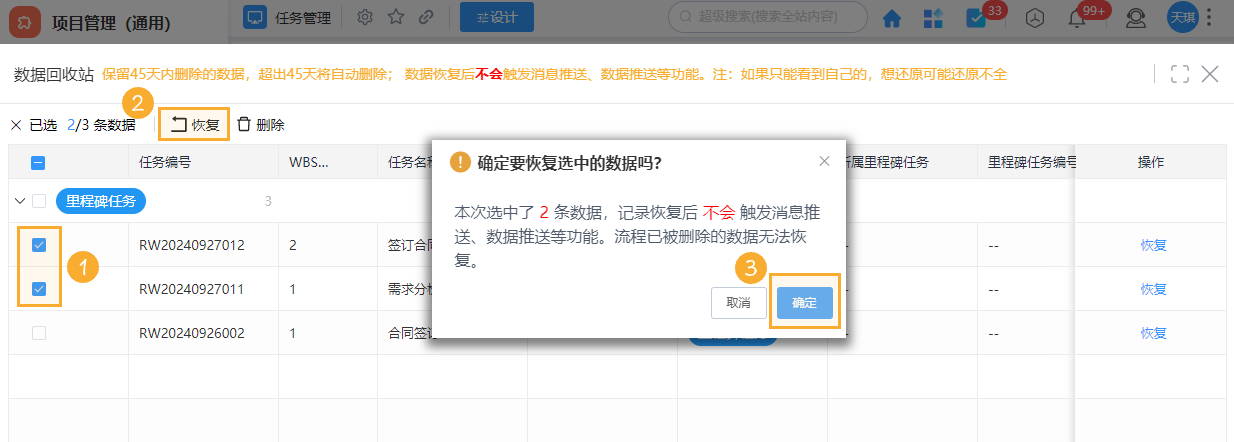Uncheck the row RW20240927012 checkbox

pos(39,245)
